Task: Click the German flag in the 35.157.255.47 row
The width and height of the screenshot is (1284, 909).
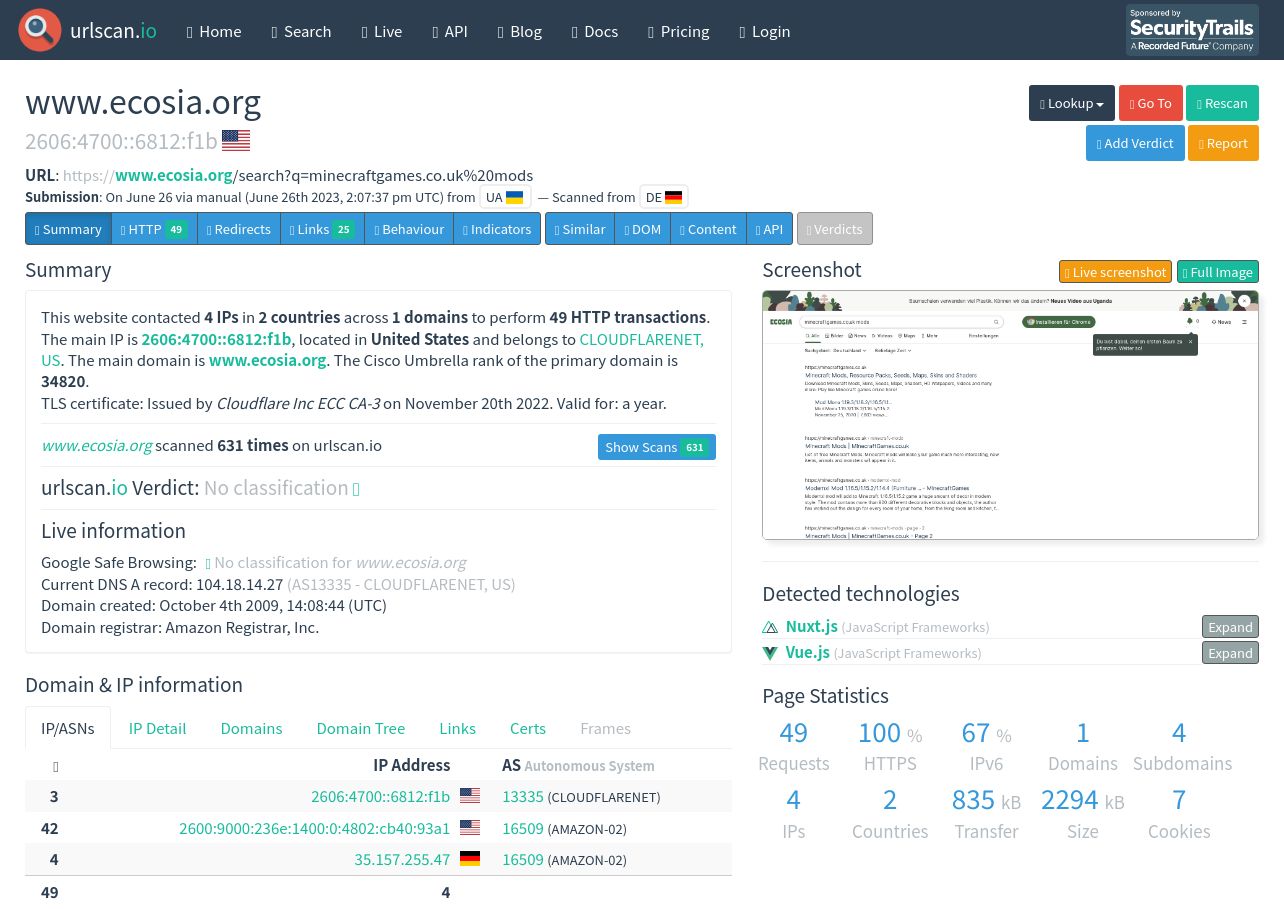Action: [470, 859]
